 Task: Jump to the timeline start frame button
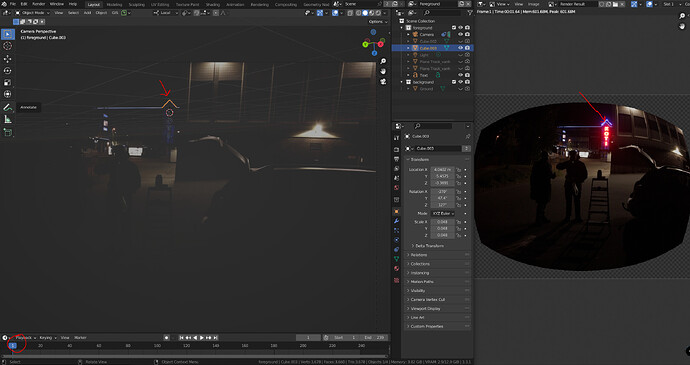click(x=181, y=338)
